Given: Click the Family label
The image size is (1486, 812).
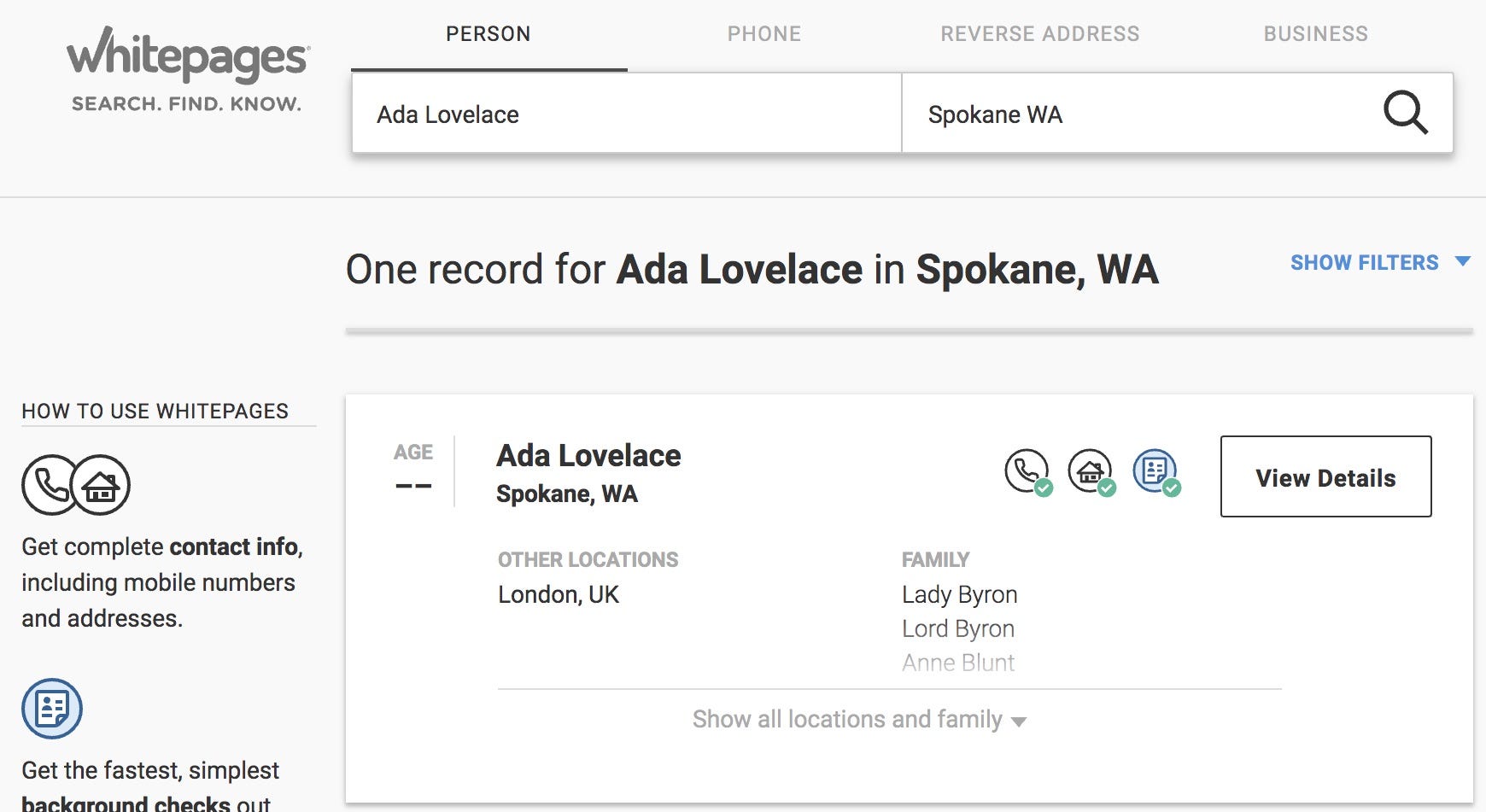Looking at the screenshot, I should point(936,560).
